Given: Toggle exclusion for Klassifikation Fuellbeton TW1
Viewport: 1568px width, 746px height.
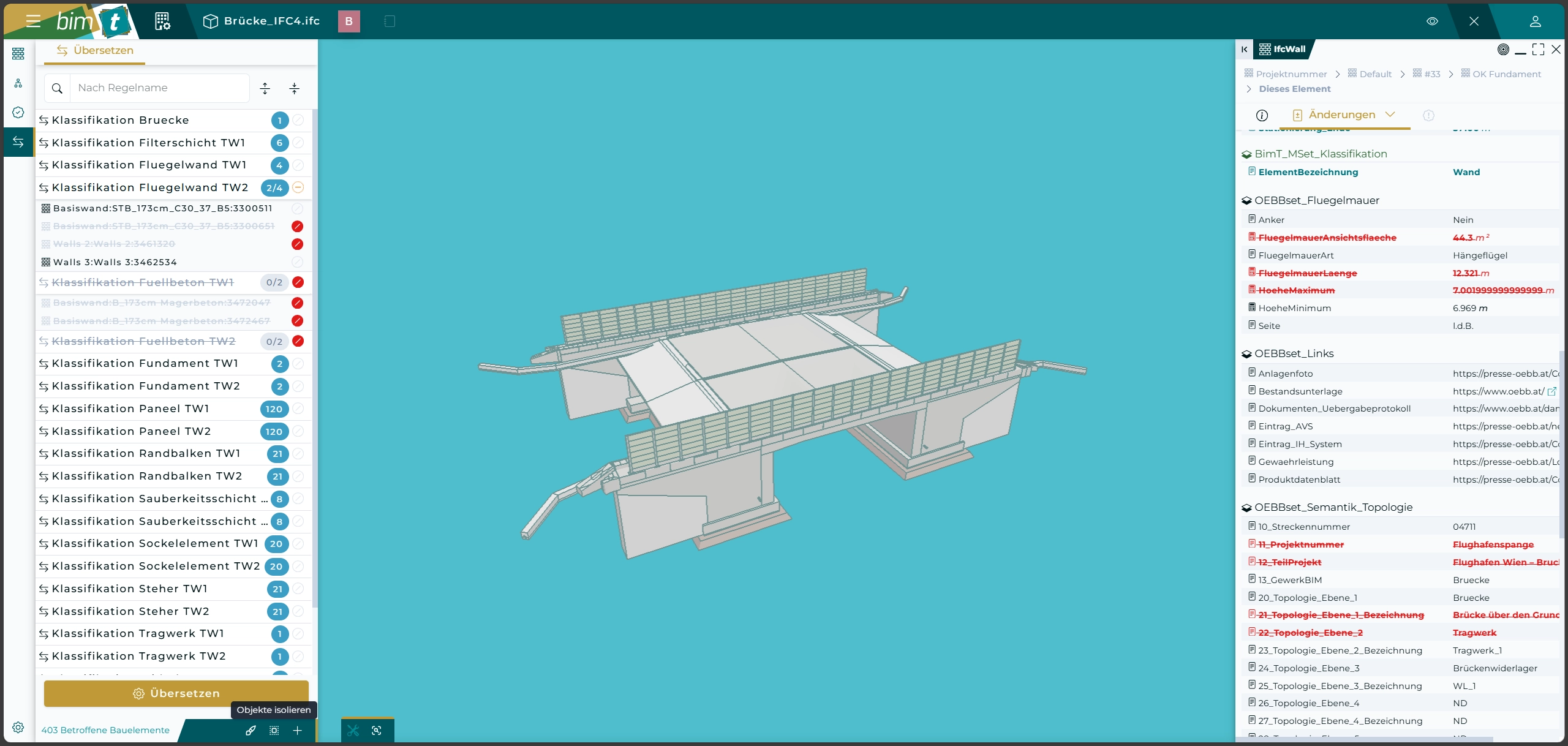Looking at the screenshot, I should [x=298, y=282].
